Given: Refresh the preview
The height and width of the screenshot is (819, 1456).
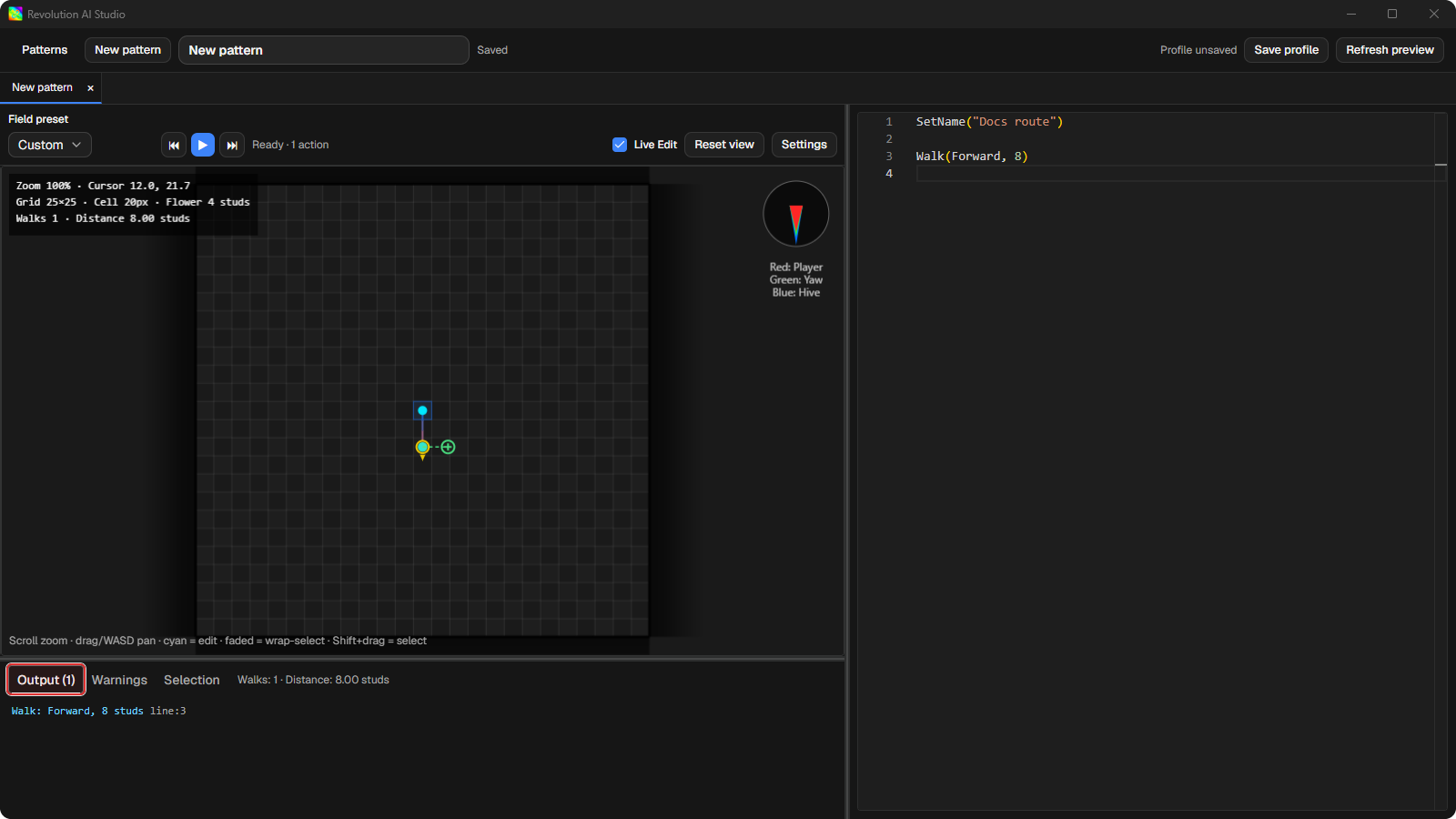Looking at the screenshot, I should [1390, 50].
